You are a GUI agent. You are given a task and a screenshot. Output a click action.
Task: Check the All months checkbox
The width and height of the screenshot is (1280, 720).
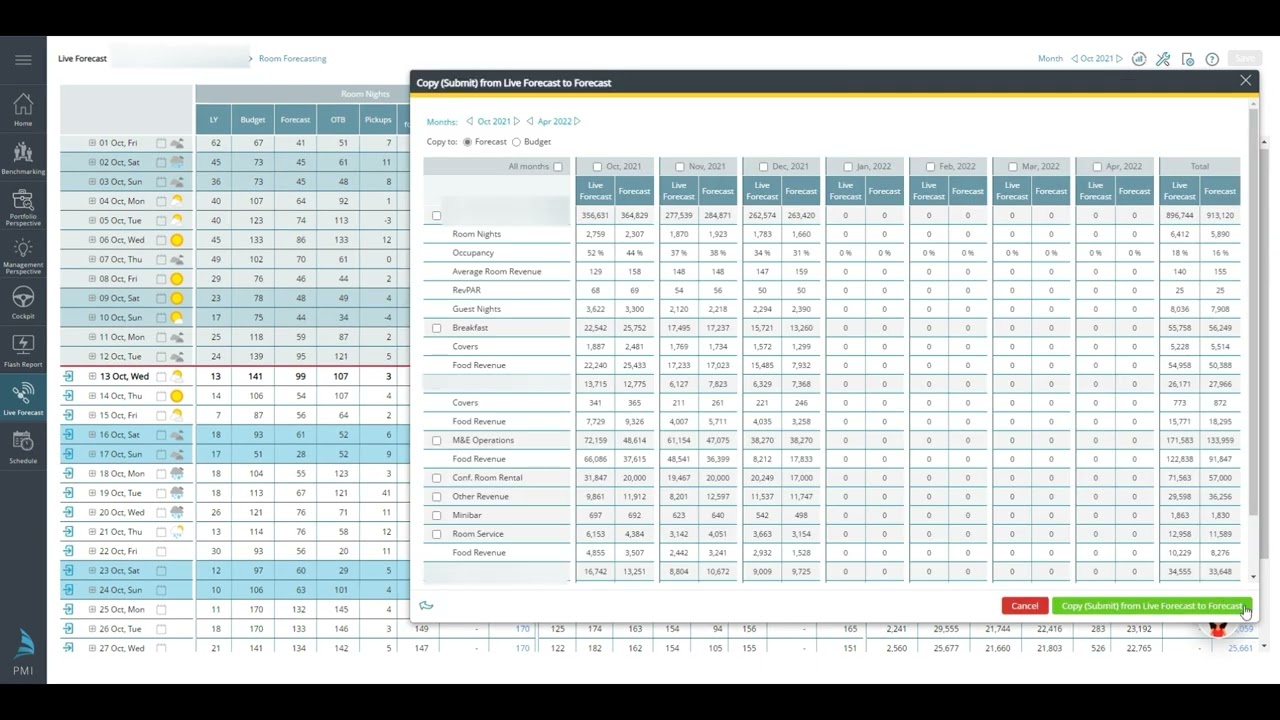(x=558, y=167)
